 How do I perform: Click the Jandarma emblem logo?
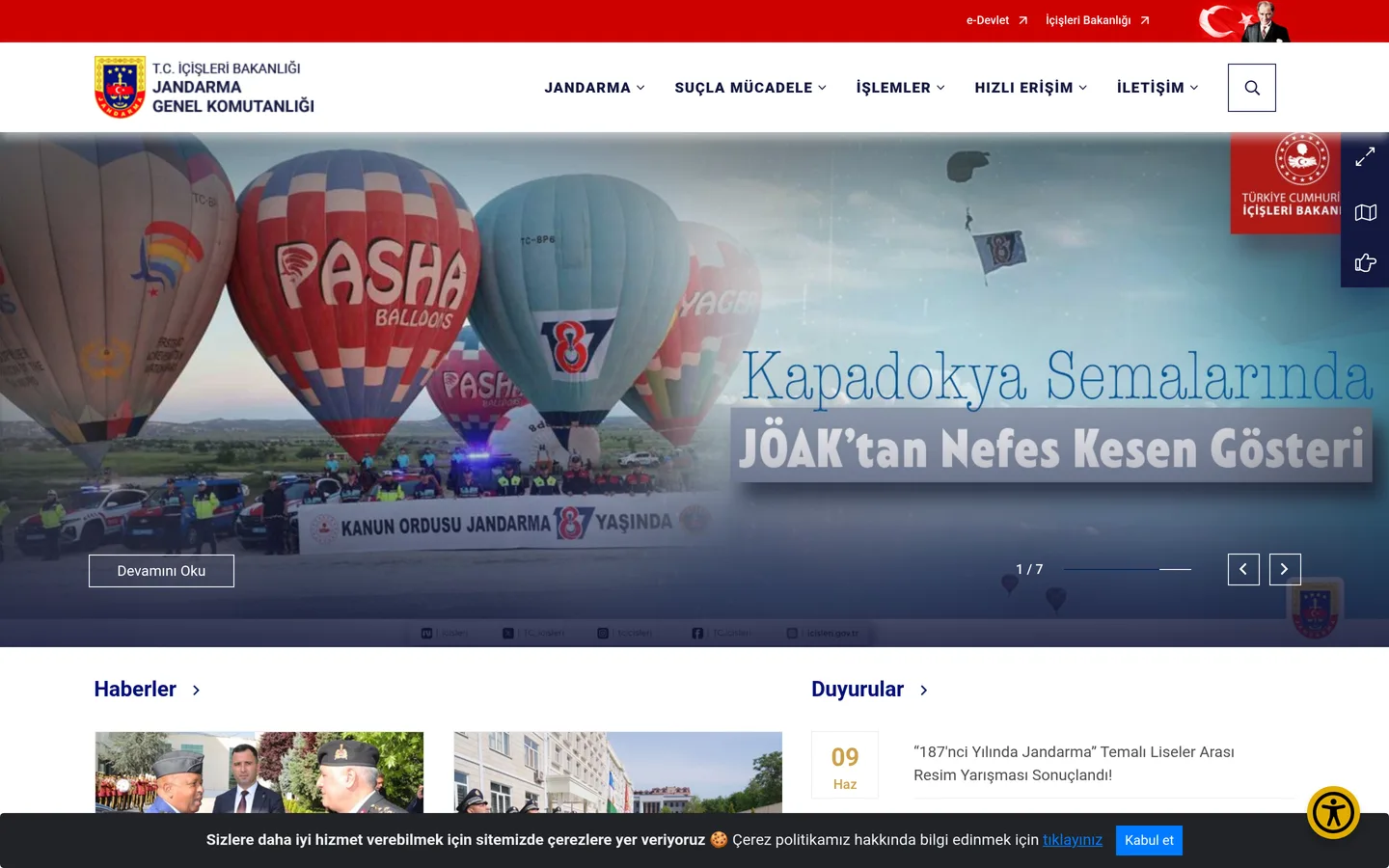pyautogui.click(x=120, y=87)
